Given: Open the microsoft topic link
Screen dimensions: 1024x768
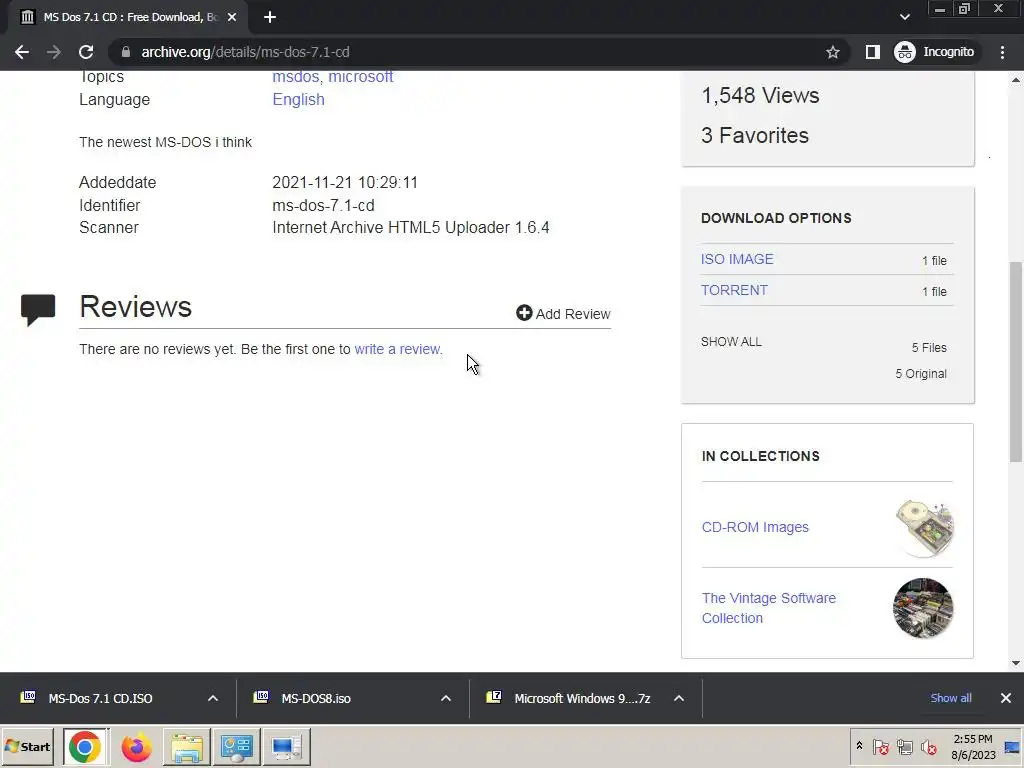Looking at the screenshot, I should tap(360, 77).
